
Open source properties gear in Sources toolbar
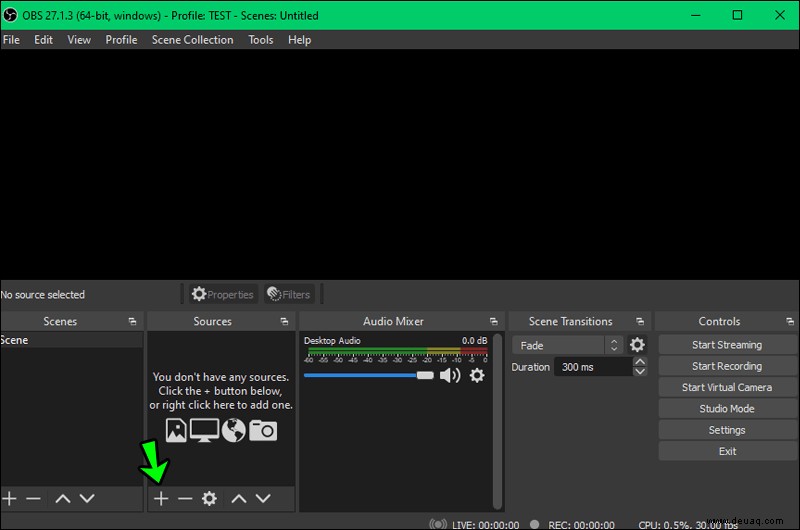click(x=209, y=498)
